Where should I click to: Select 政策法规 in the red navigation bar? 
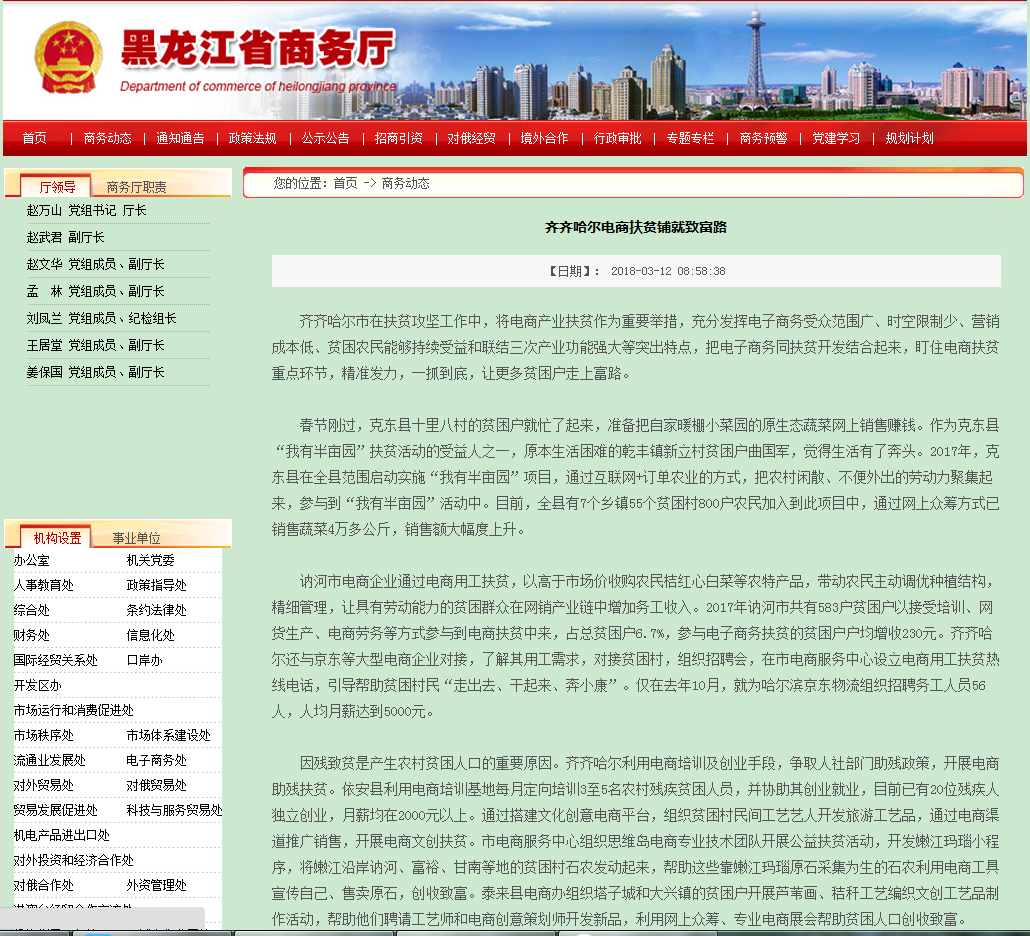click(x=253, y=139)
